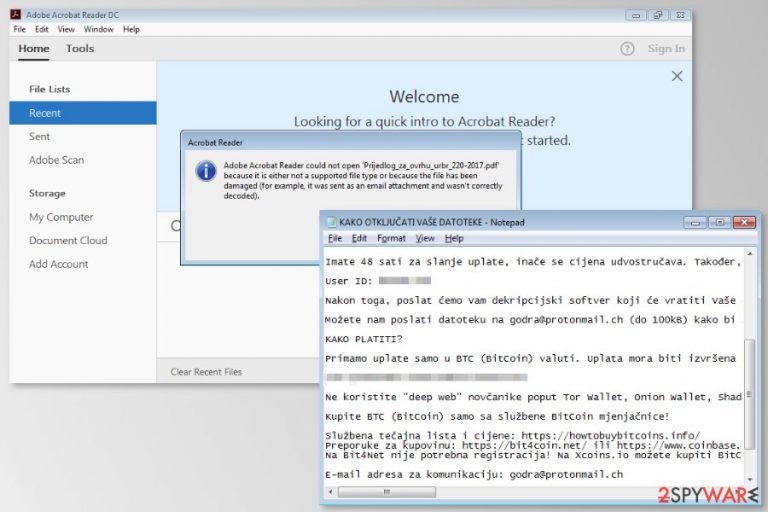Click the File Lists heading
The image size is (768, 512).
coord(49,89)
